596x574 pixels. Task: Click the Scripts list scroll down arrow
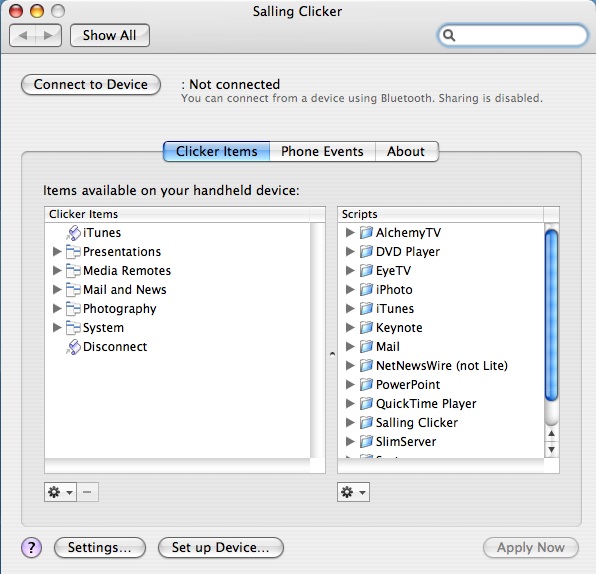(x=552, y=450)
